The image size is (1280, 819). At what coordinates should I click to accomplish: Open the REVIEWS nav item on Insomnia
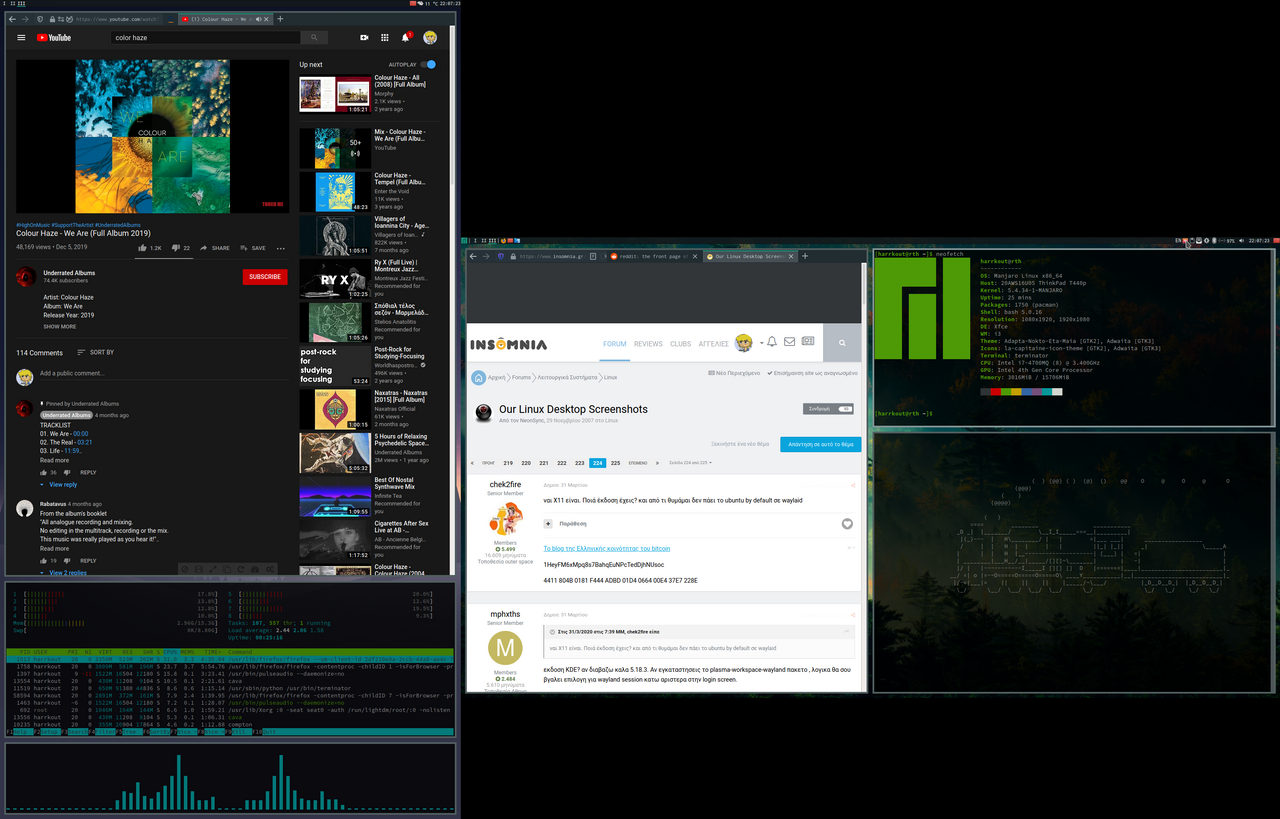pyautogui.click(x=648, y=343)
